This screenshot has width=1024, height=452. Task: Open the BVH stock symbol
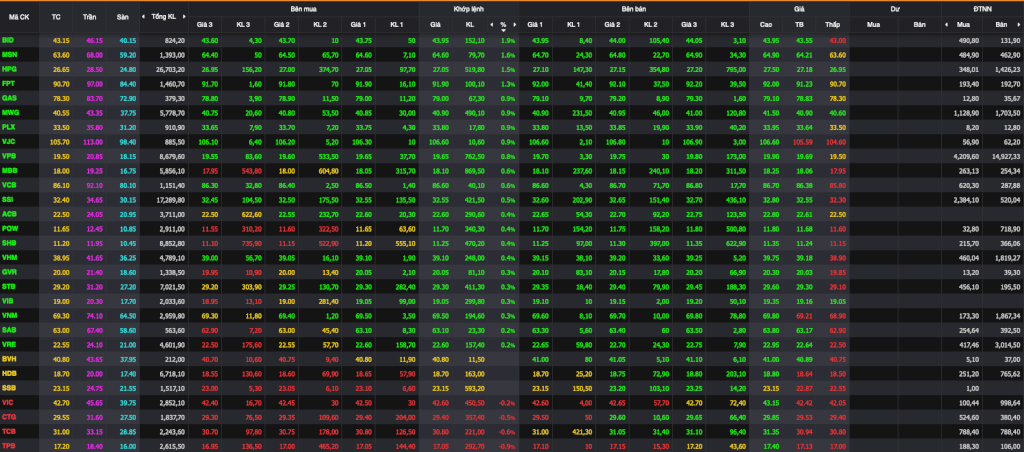click(x=9, y=358)
